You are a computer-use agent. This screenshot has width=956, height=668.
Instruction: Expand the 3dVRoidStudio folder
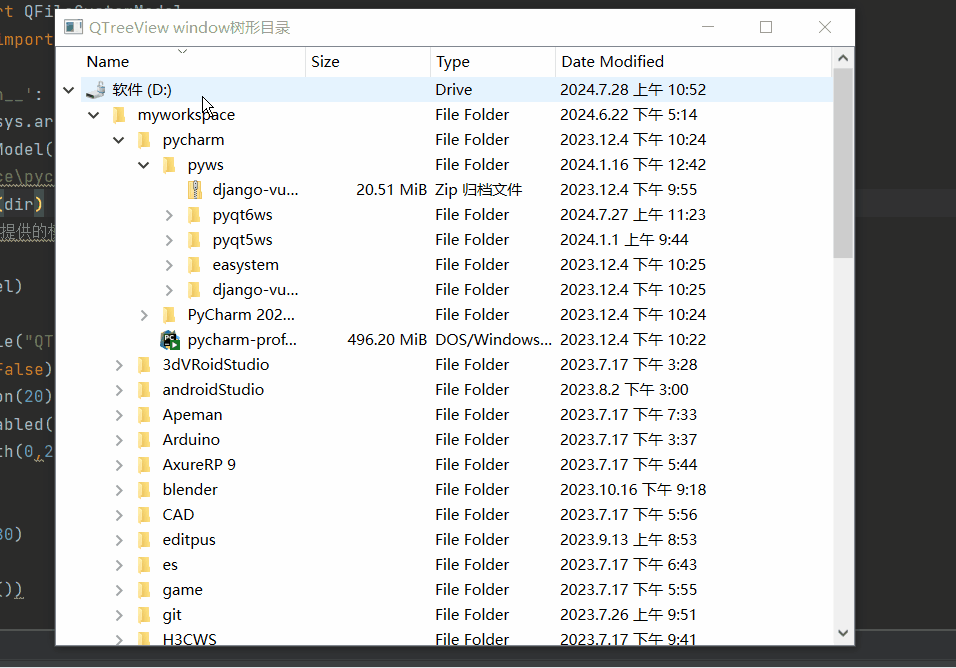[119, 365]
